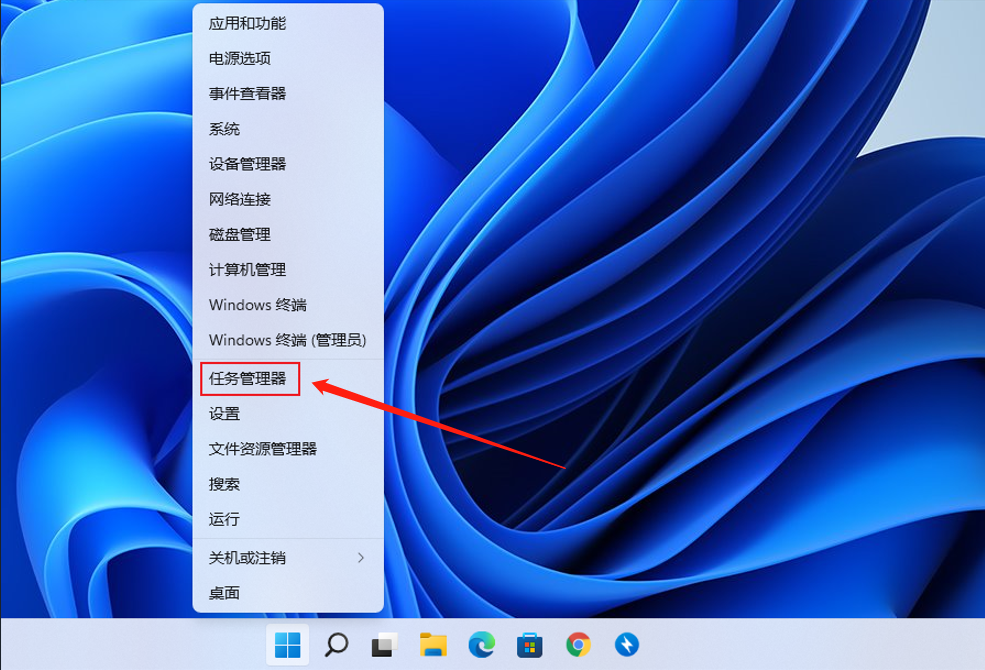Image resolution: width=985 pixels, height=670 pixels.
Task: Open 网络连接 menu entry
Action: (240, 199)
